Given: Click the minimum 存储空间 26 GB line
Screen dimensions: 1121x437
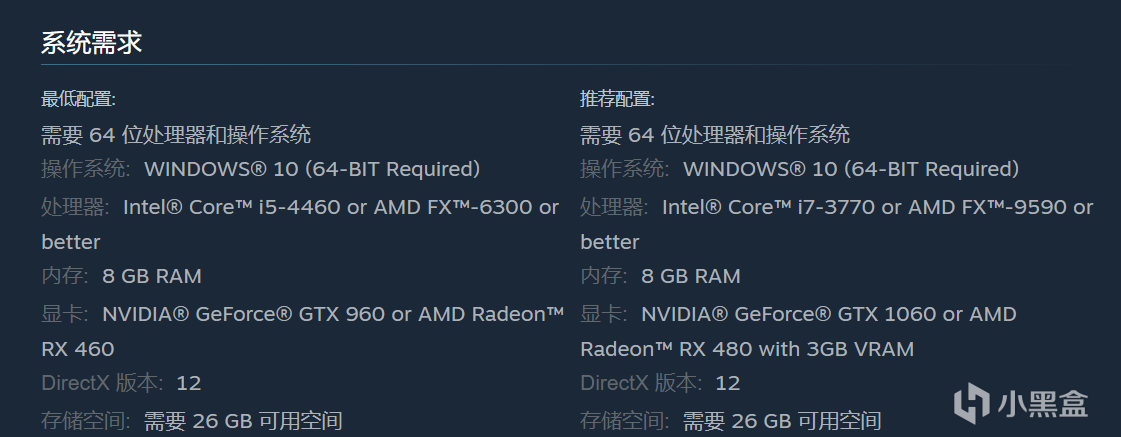Looking at the screenshot, I should (x=192, y=421).
